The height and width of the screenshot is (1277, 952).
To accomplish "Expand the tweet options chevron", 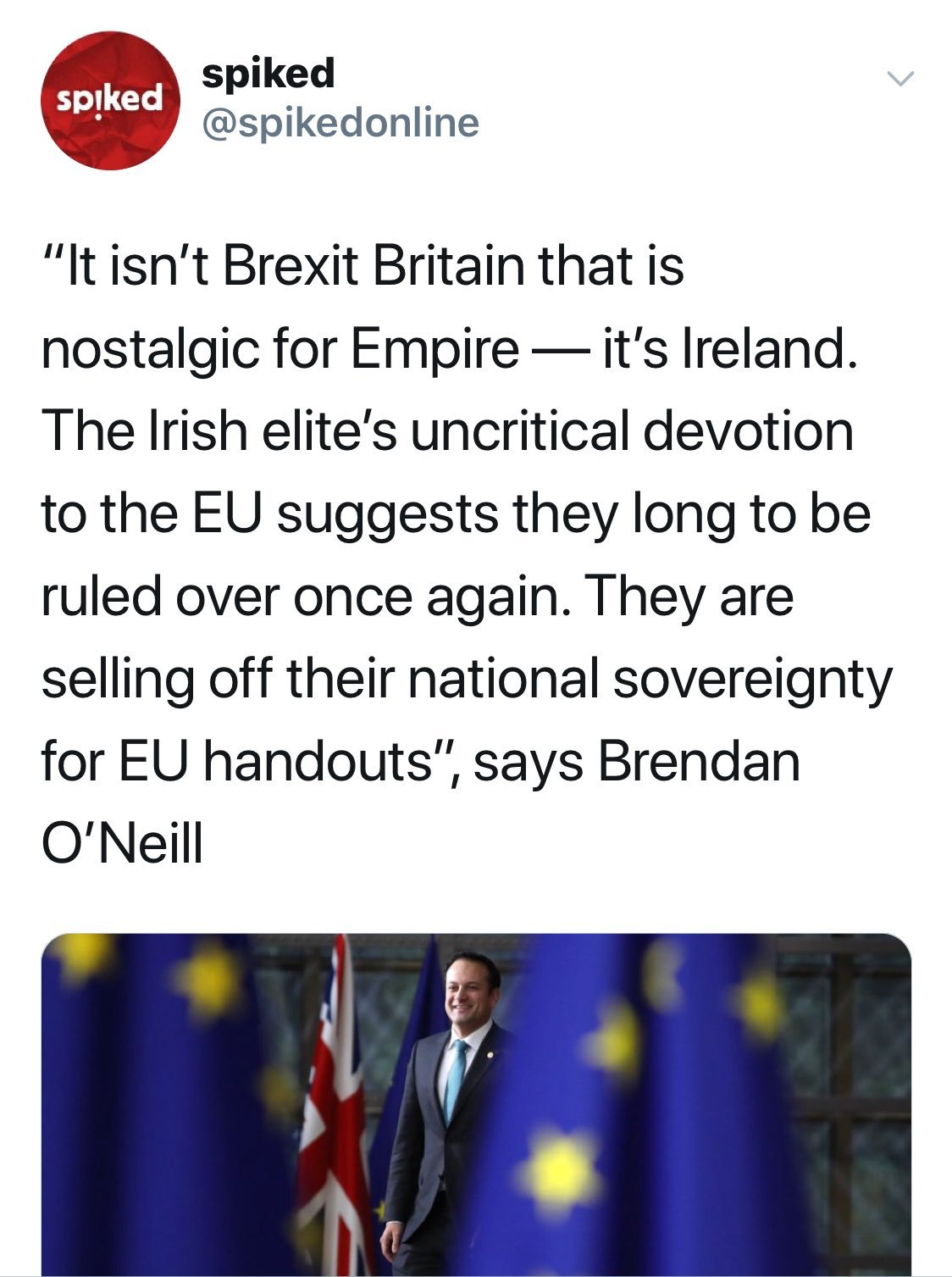I will pos(900,80).
